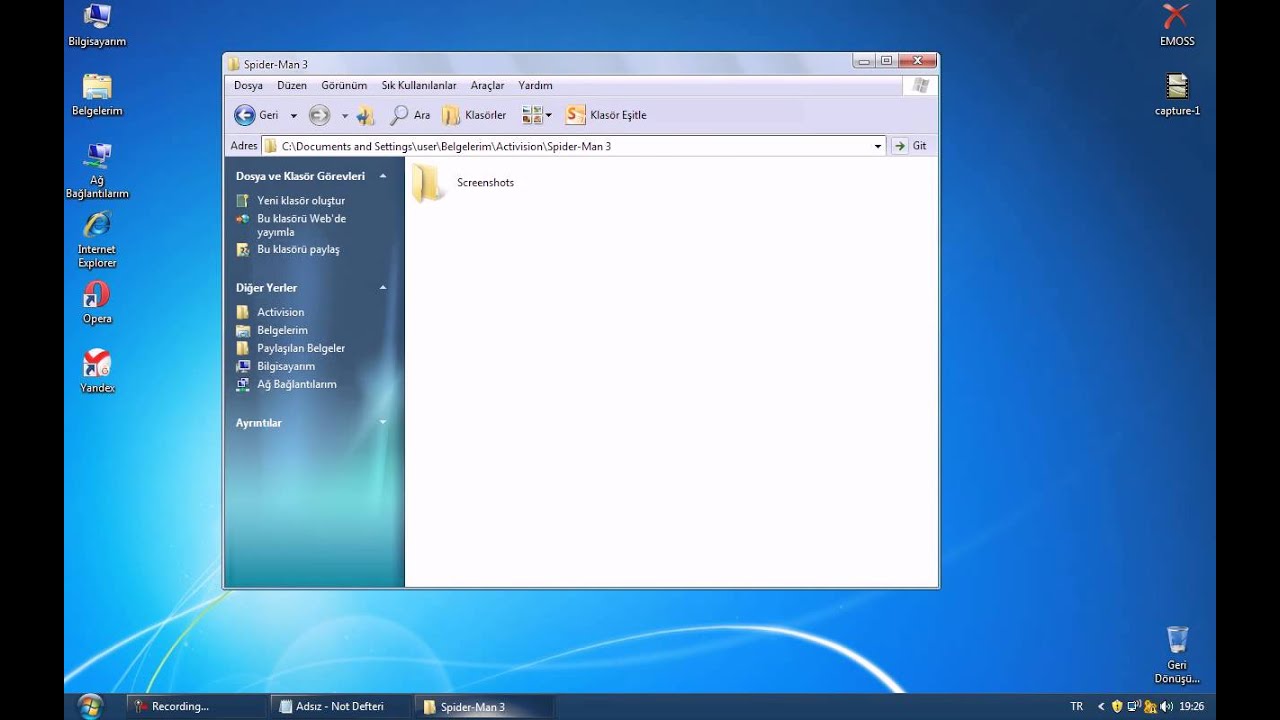The image size is (1280, 720).
Task: Open the Geri back history dropdown
Action: pyautogui.click(x=294, y=116)
